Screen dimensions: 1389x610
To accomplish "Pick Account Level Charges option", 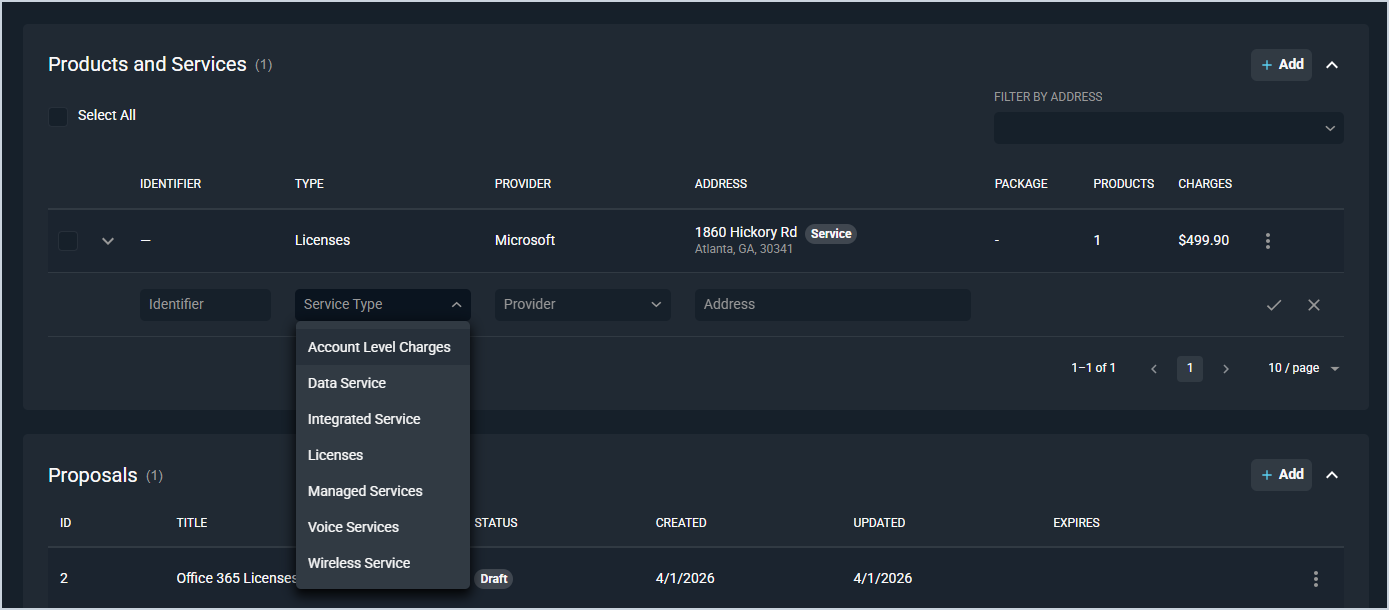I will pos(379,347).
